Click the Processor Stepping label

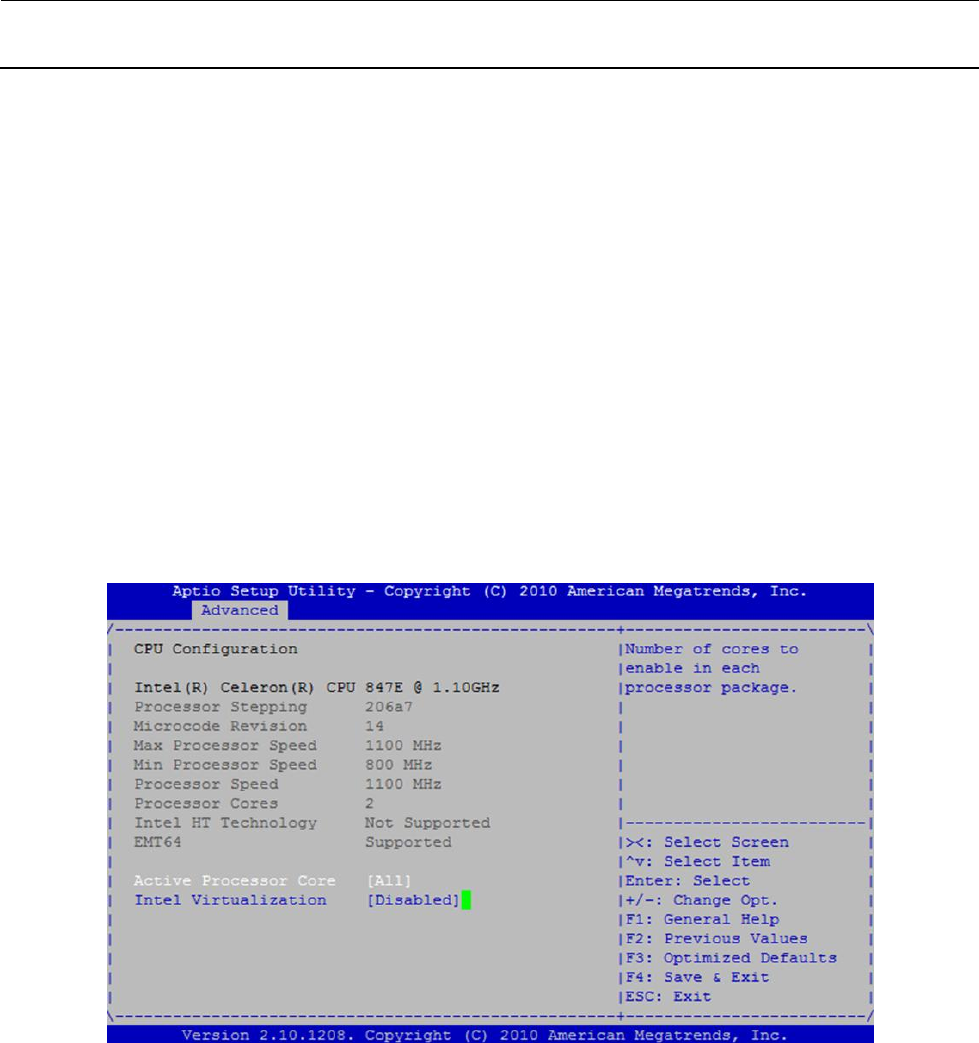221,707
